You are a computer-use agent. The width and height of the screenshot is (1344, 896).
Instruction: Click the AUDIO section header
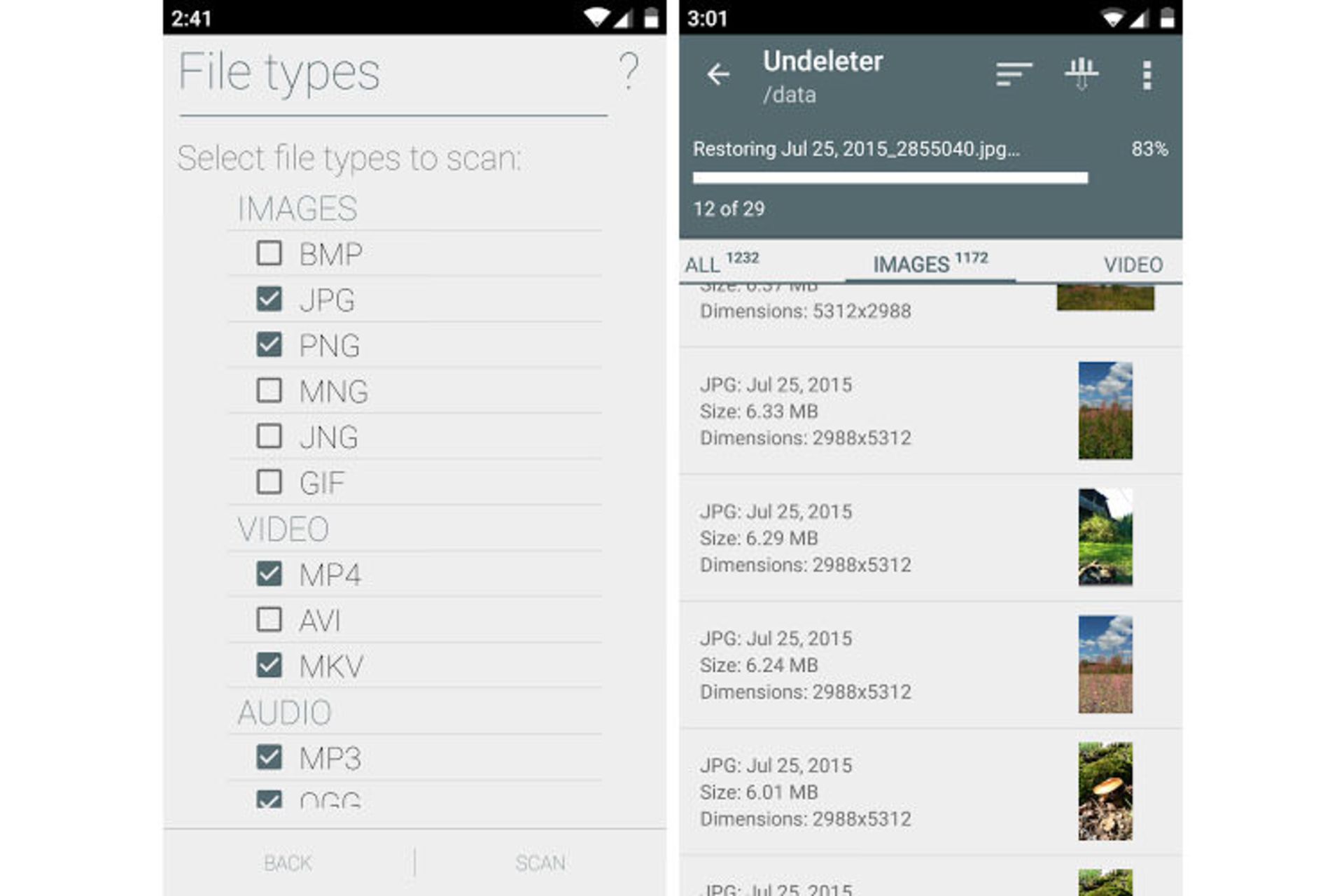[284, 713]
